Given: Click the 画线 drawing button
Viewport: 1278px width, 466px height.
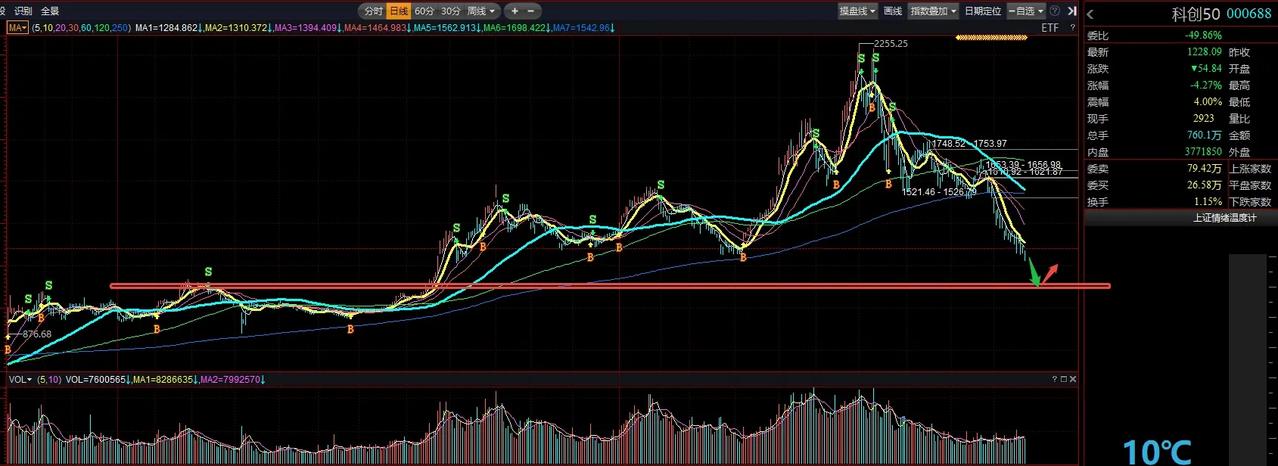Looking at the screenshot, I should (x=893, y=11).
